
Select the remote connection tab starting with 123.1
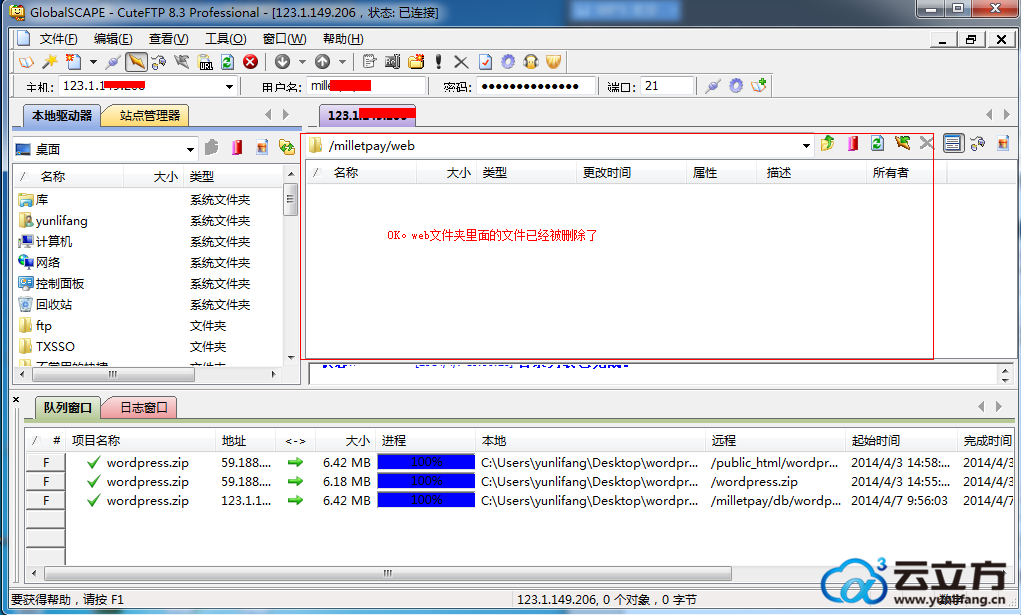coord(367,116)
